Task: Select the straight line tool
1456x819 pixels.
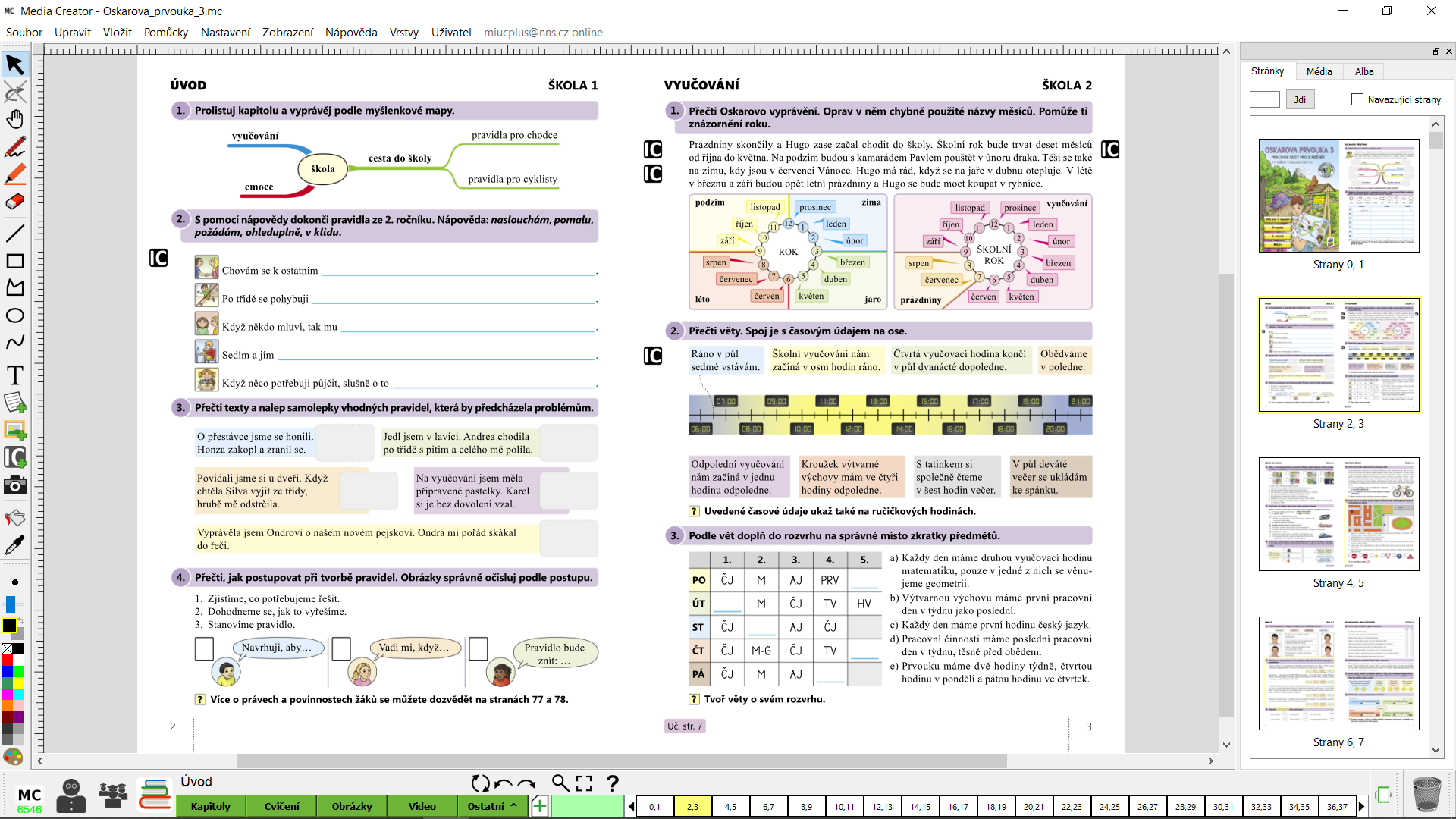Action: (x=14, y=234)
